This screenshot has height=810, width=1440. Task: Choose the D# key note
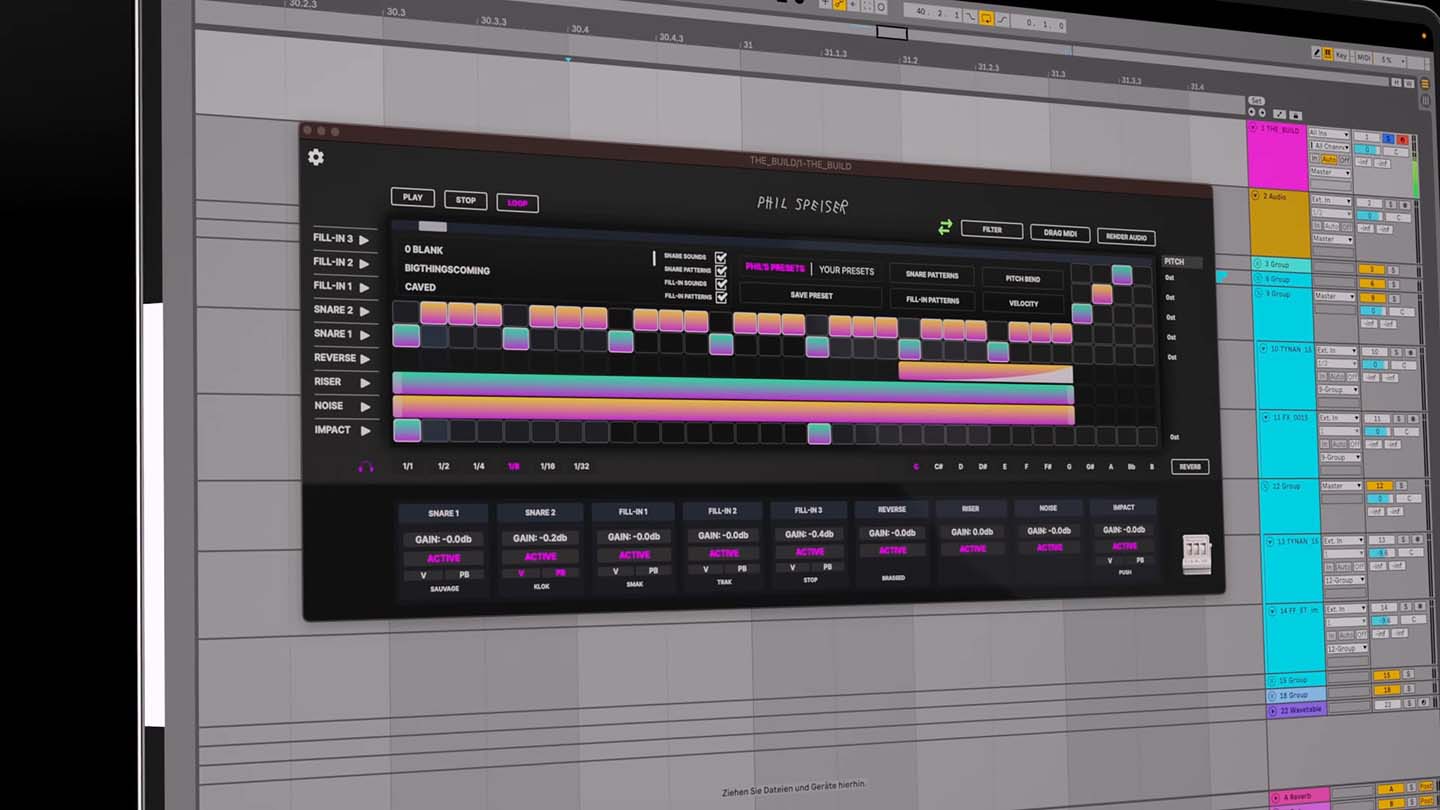(983, 466)
